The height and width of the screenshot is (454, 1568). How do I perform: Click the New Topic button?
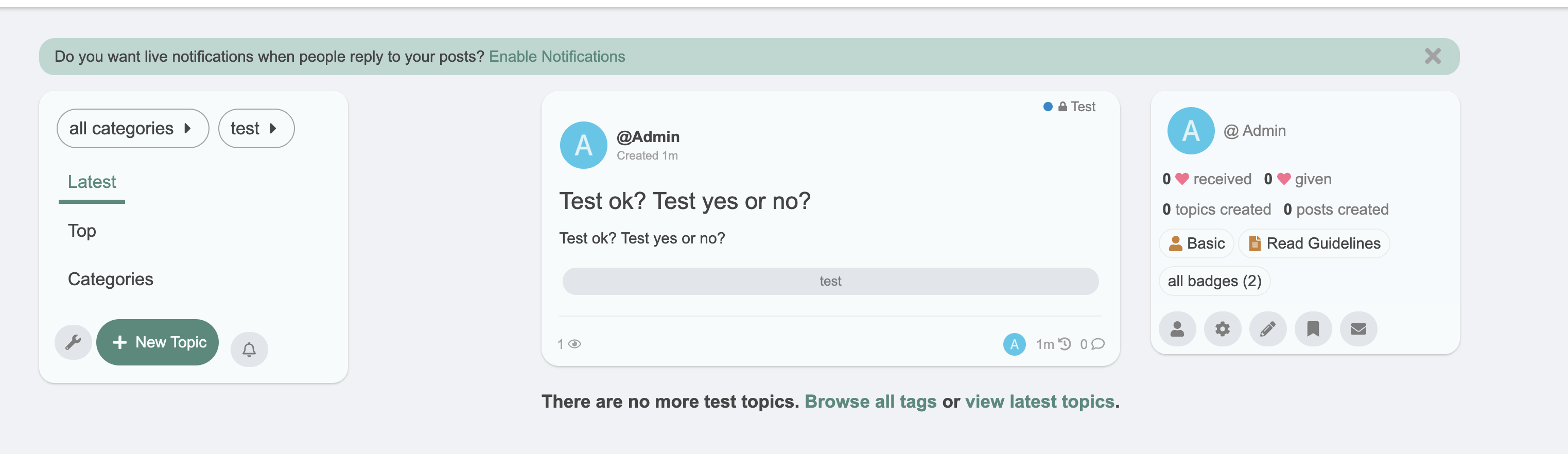click(158, 342)
